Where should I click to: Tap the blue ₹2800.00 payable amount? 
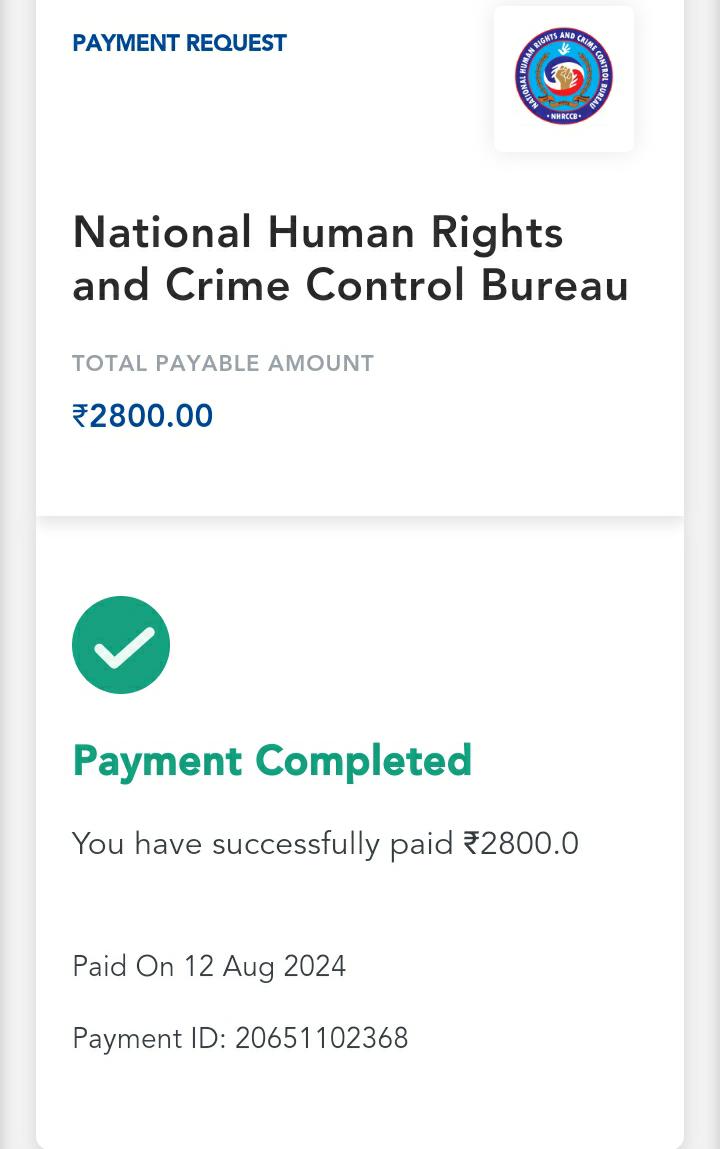(x=143, y=415)
